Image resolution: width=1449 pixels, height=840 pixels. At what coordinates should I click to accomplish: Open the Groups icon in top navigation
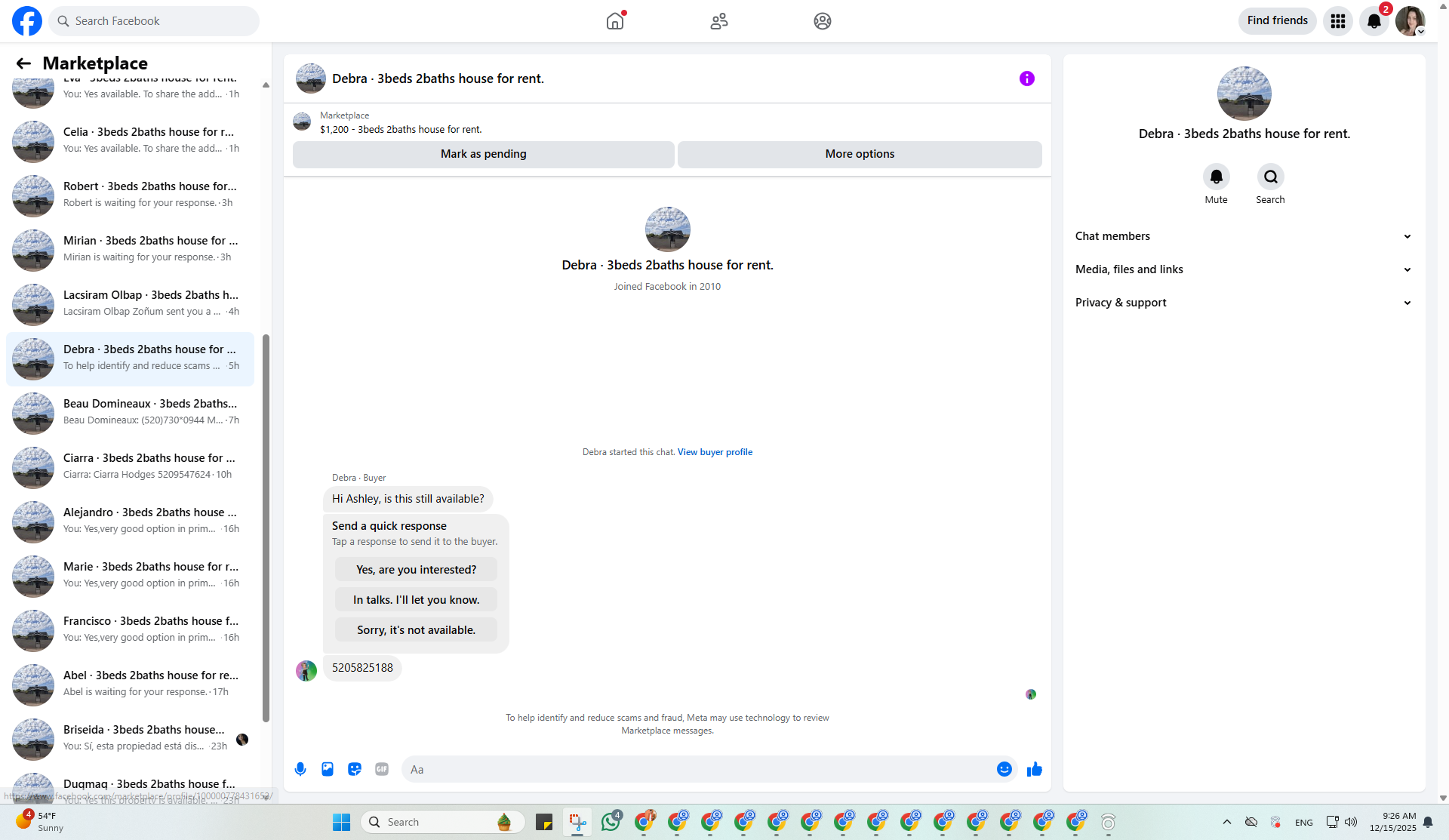tap(823, 21)
